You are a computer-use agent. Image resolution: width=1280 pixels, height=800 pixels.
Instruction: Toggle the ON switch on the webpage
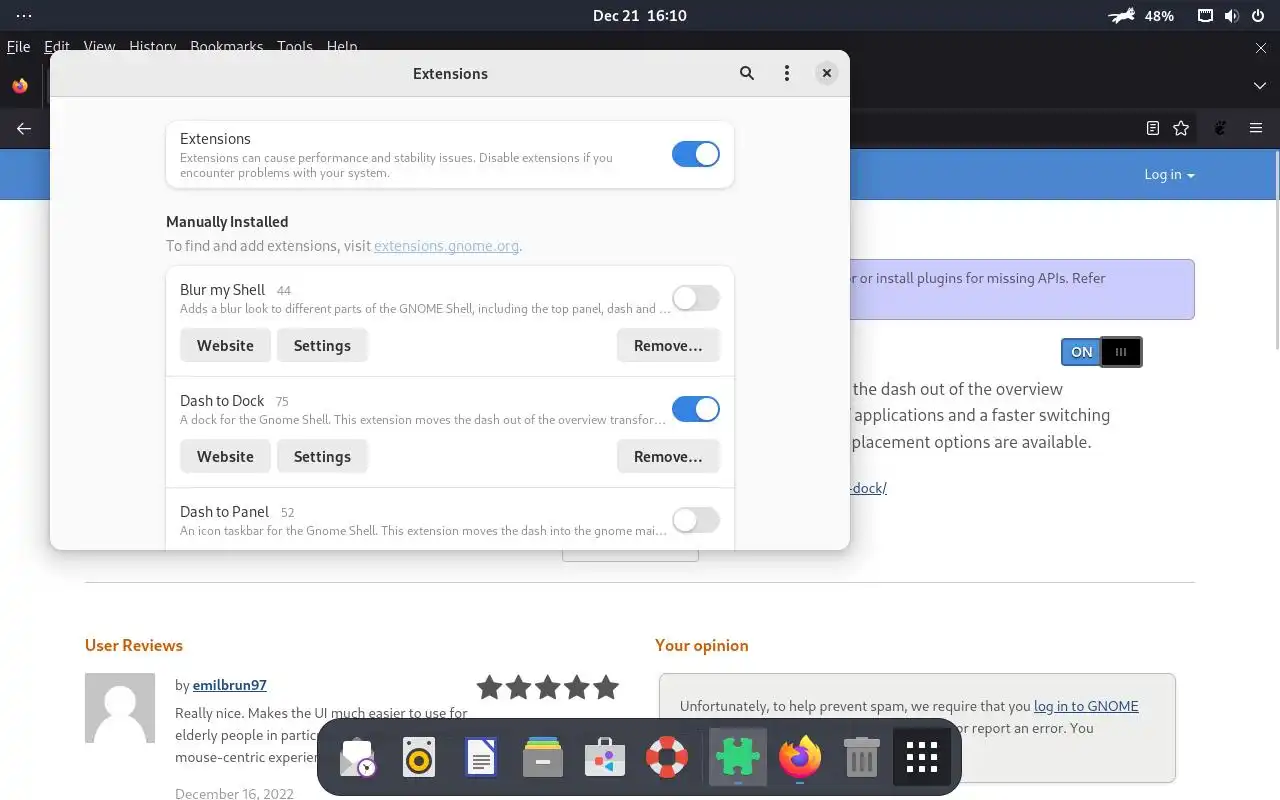[x=1101, y=352]
